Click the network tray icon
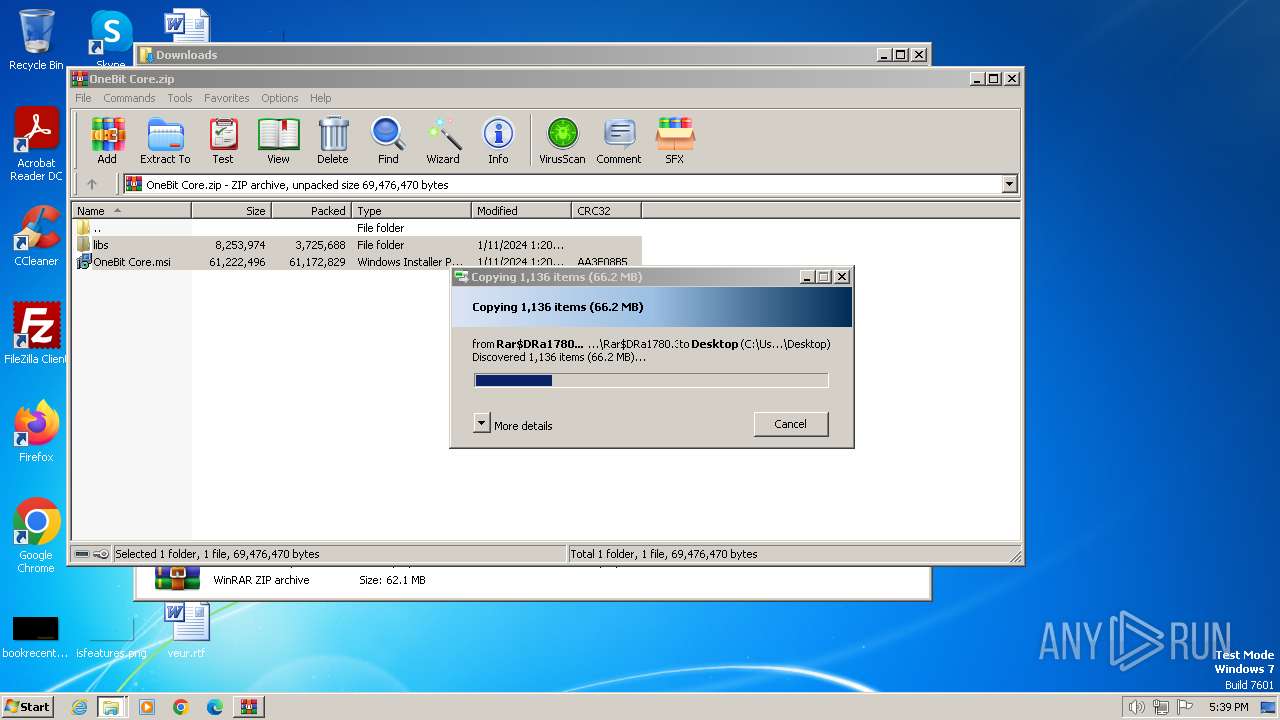The image size is (1280, 720). (x=1161, y=707)
